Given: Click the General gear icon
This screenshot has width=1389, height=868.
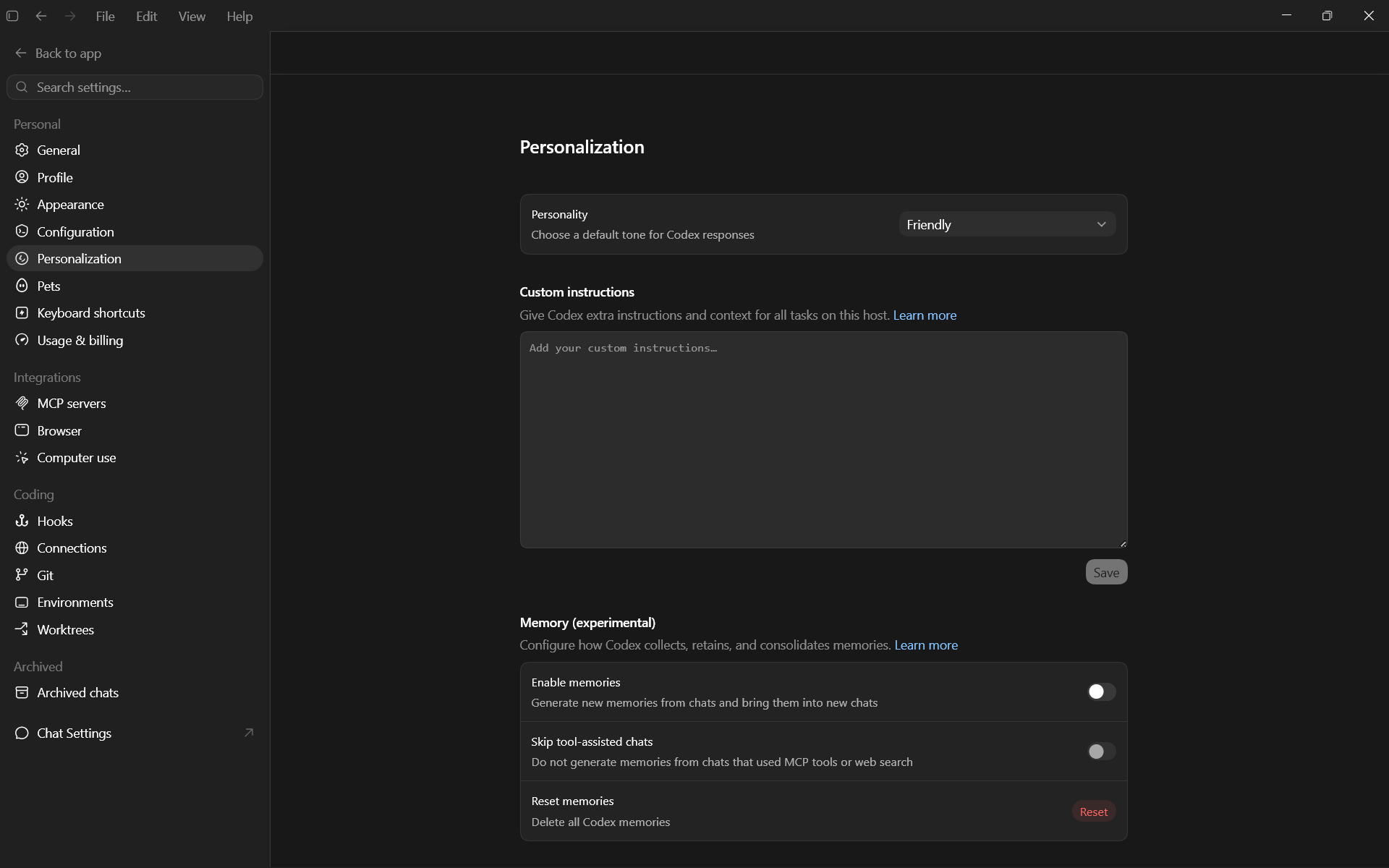Looking at the screenshot, I should click(x=22, y=150).
